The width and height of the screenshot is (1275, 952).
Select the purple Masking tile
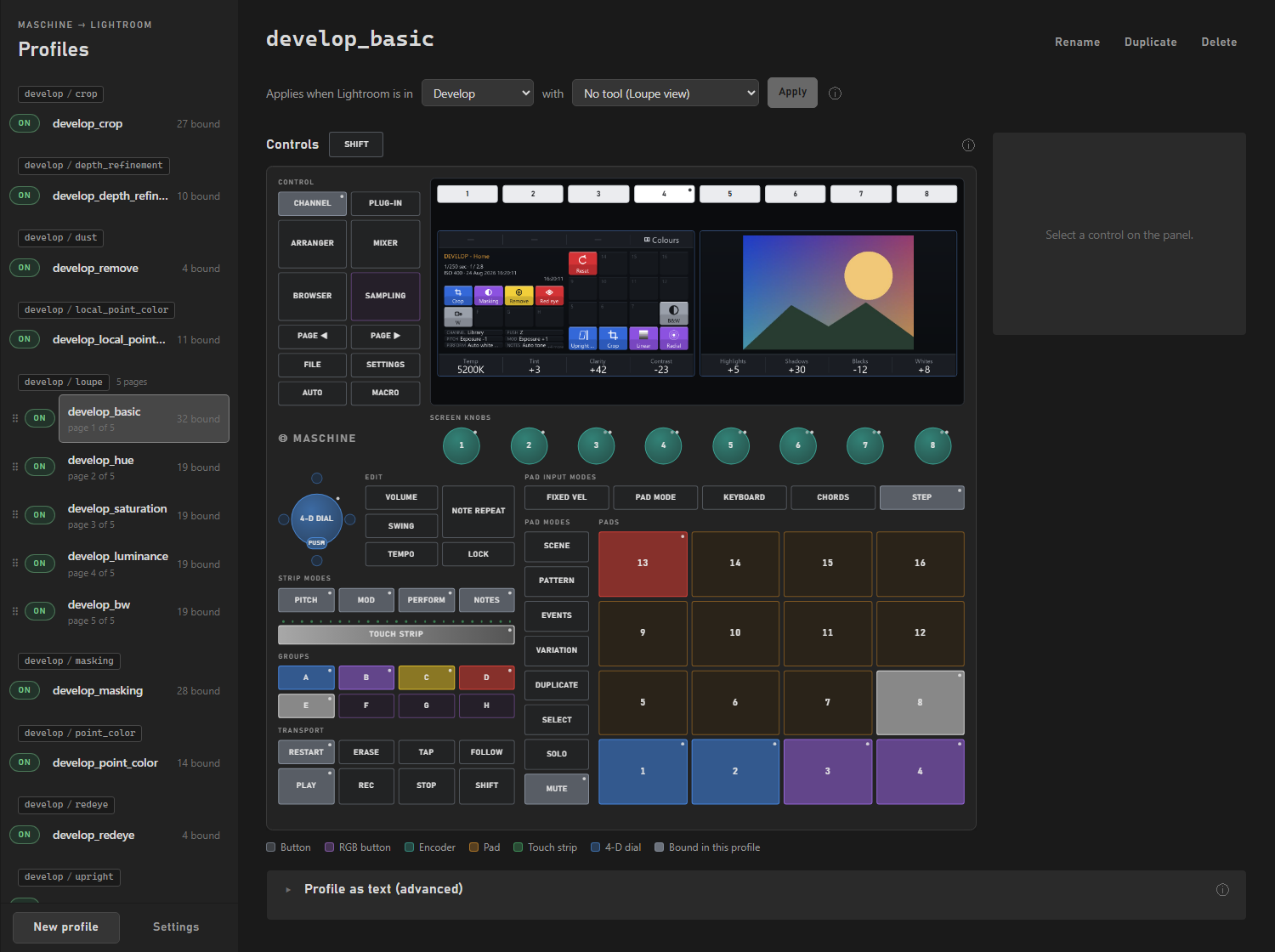click(489, 295)
